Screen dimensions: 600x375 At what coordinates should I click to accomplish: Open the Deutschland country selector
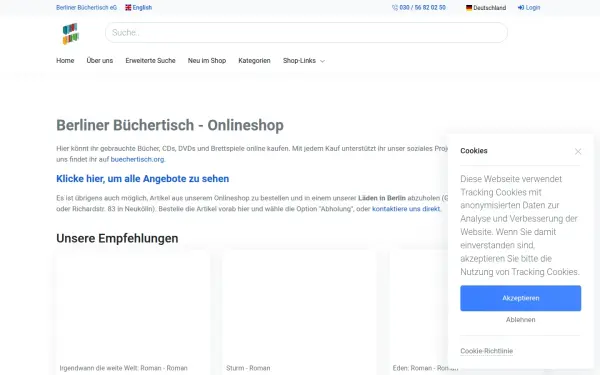pos(486,8)
